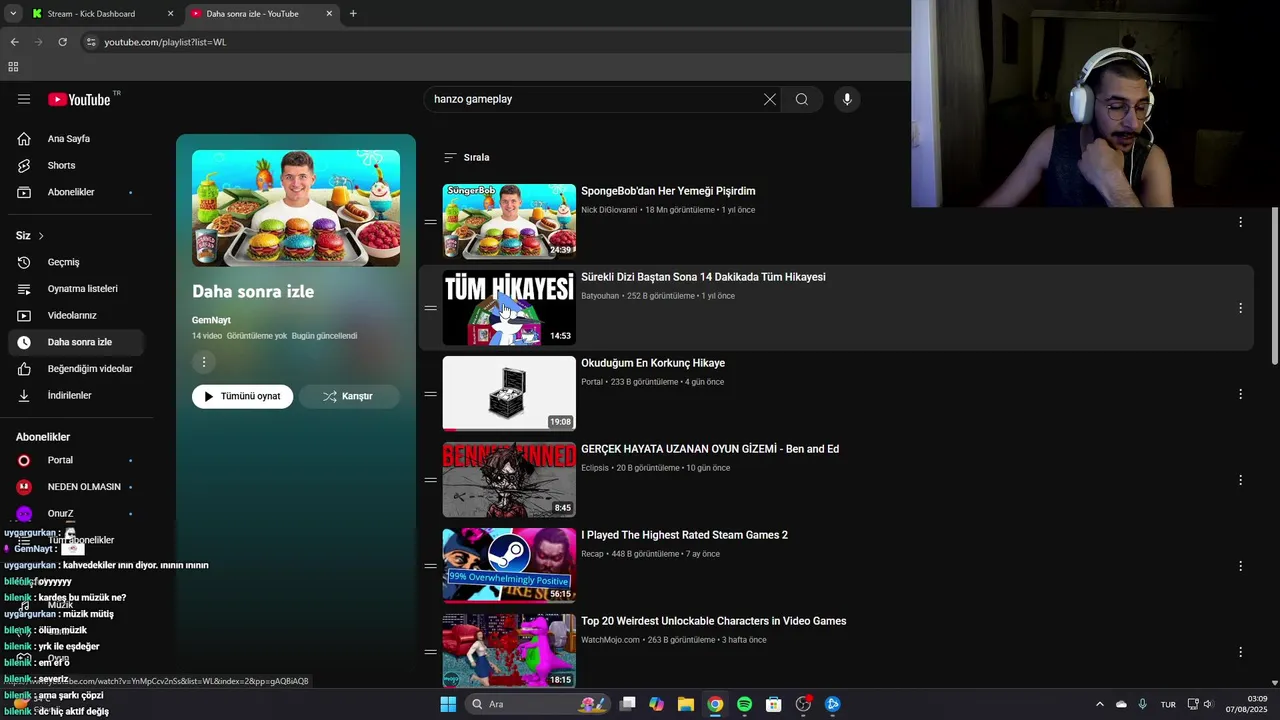
Task: Grab reorder handle of Okuduğum En Korkunç Hikaye
Action: 430,394
